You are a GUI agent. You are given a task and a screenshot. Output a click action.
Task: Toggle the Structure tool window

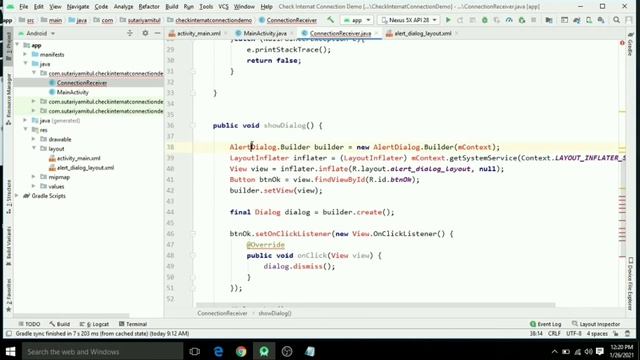9,196
